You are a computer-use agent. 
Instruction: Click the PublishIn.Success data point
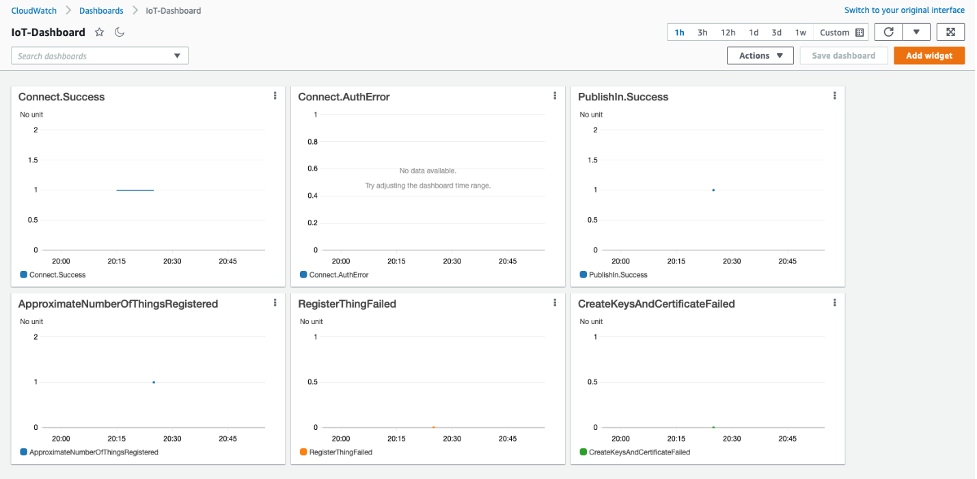[713, 190]
